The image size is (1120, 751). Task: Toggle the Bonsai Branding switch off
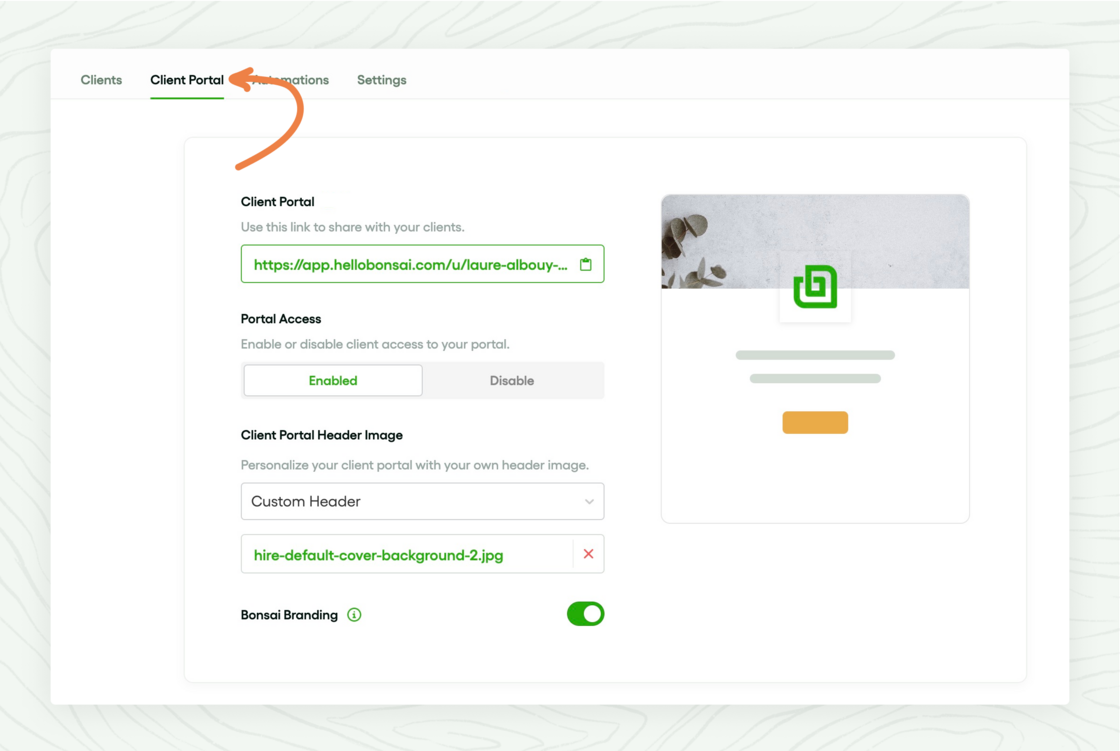(x=586, y=614)
